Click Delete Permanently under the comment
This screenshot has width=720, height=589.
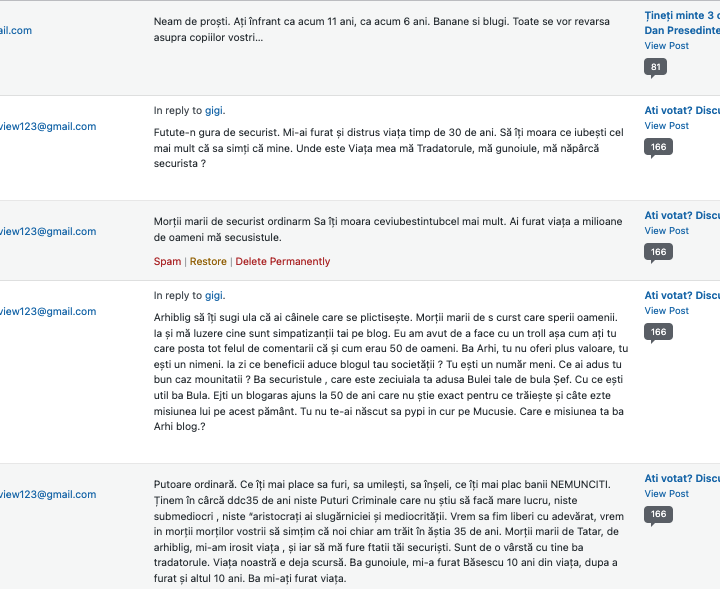[282, 262]
